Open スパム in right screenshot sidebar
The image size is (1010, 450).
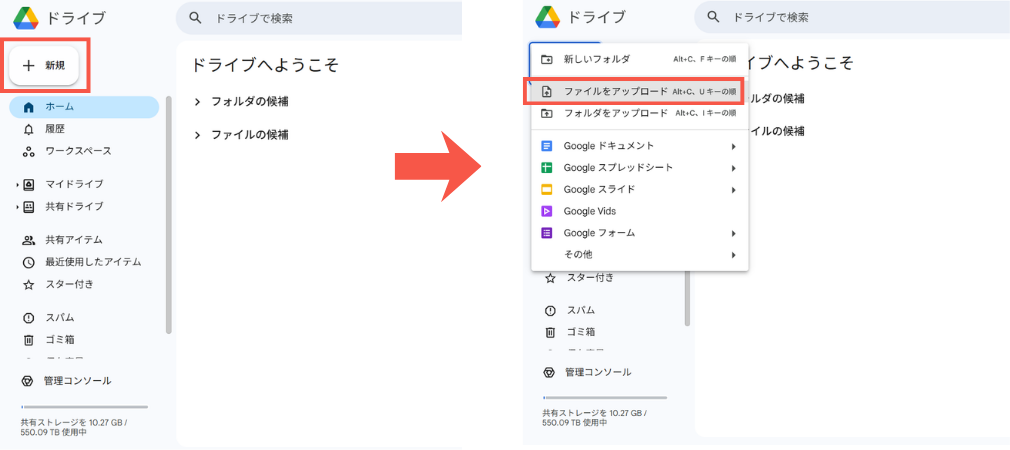pos(580,310)
